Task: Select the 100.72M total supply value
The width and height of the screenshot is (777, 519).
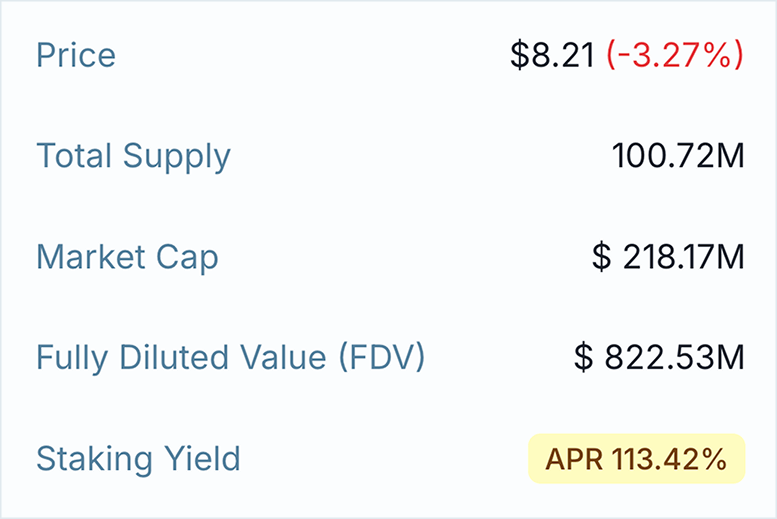Action: pos(678,156)
